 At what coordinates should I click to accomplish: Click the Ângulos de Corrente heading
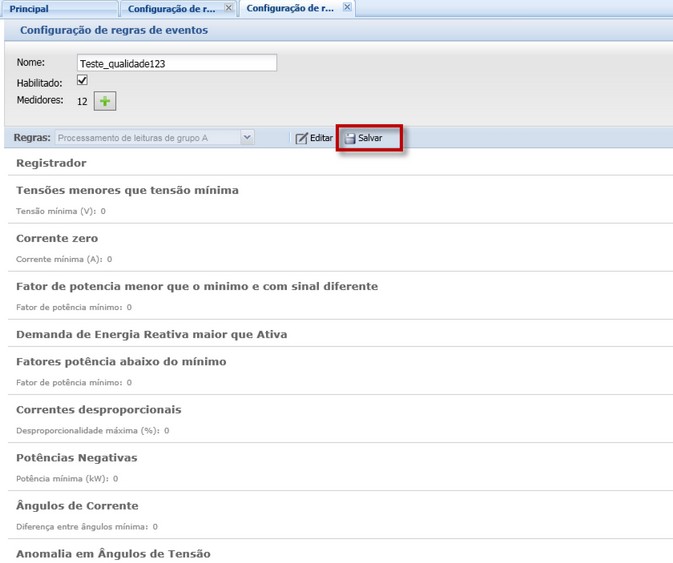point(77,506)
